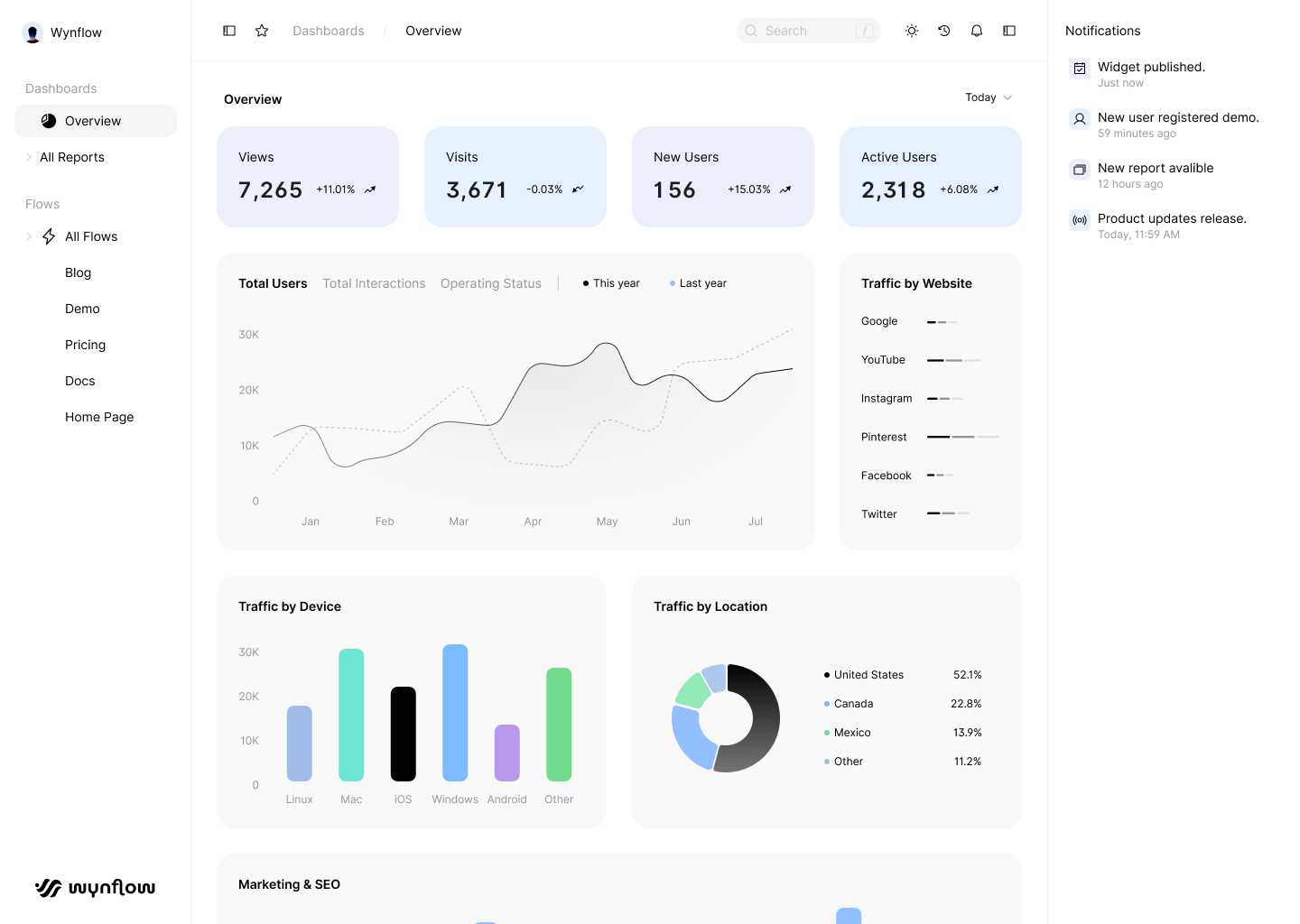The height and width of the screenshot is (924, 1300).
Task: Open the history clock icon
Action: (x=944, y=31)
